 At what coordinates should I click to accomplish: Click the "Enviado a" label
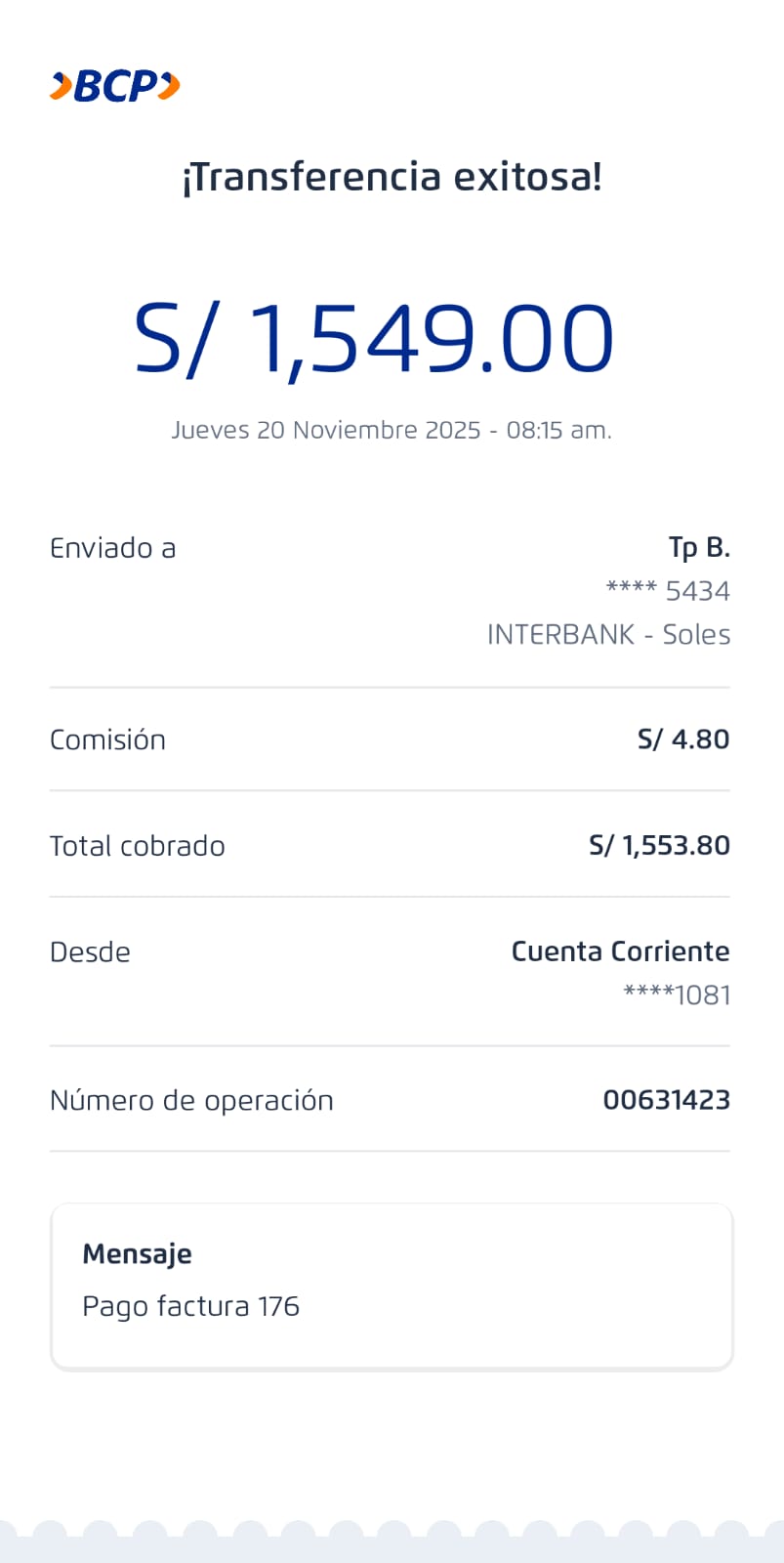pos(112,548)
